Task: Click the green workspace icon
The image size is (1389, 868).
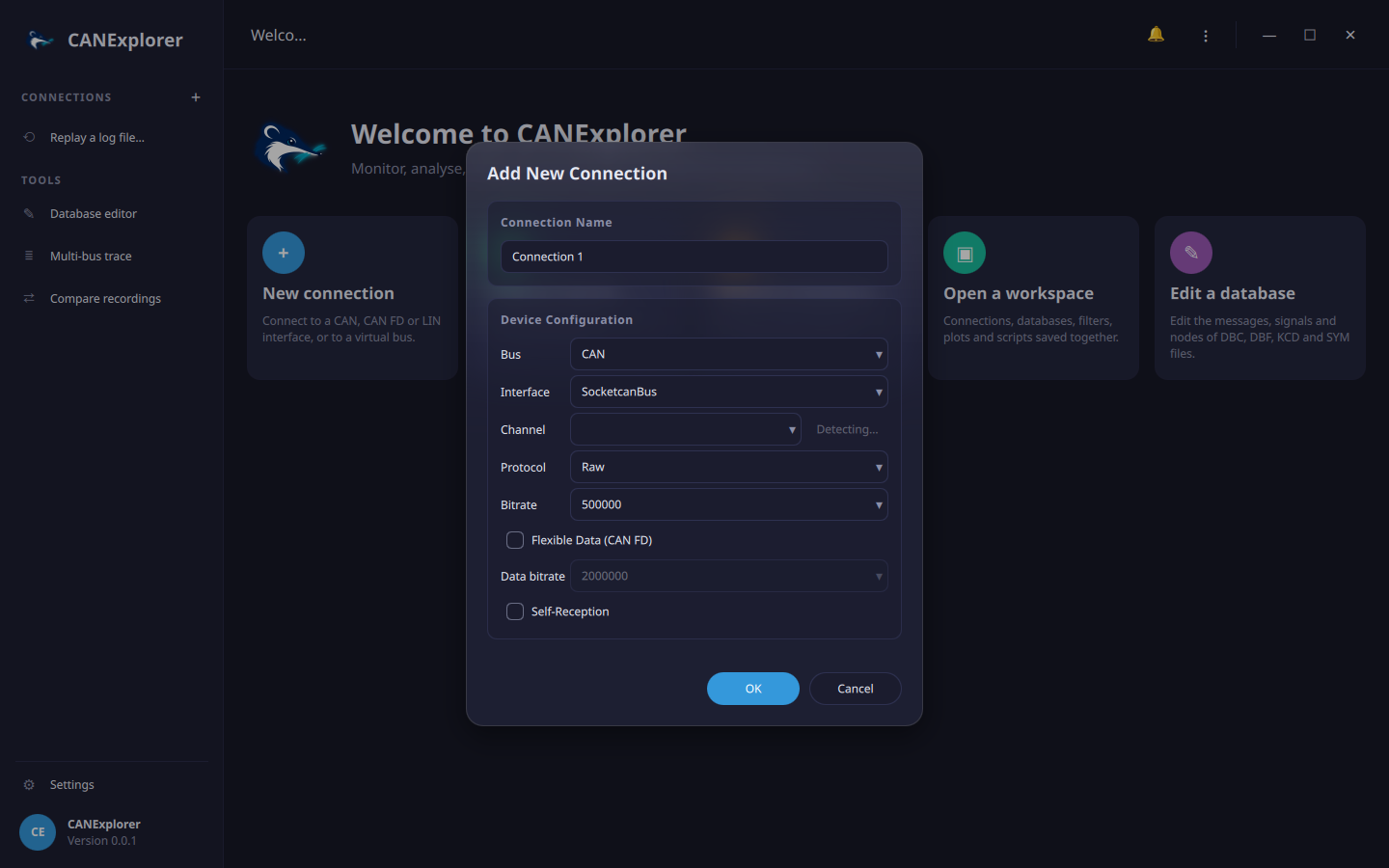Action: point(965,253)
